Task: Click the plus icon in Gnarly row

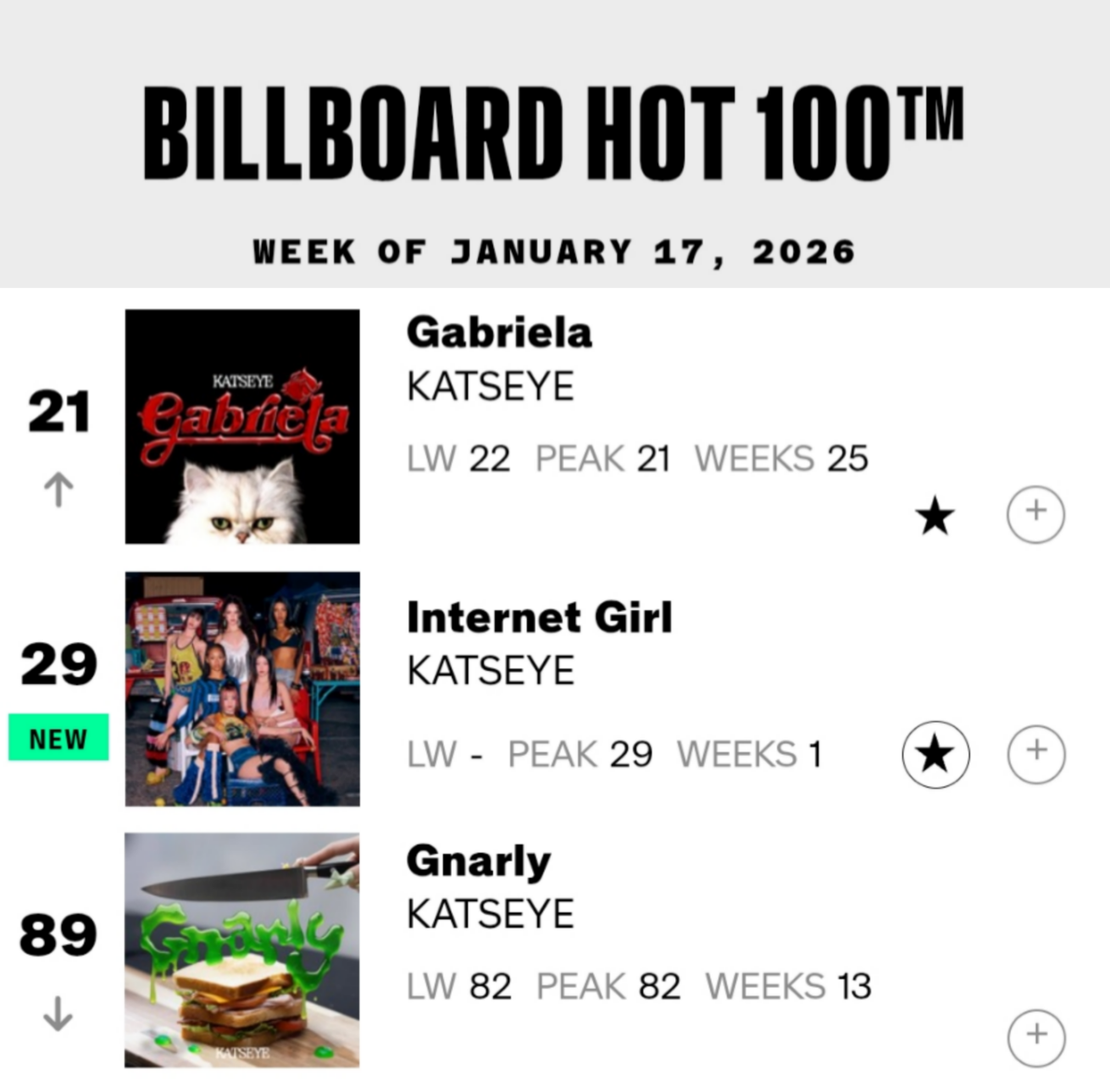Action: [1035, 1037]
